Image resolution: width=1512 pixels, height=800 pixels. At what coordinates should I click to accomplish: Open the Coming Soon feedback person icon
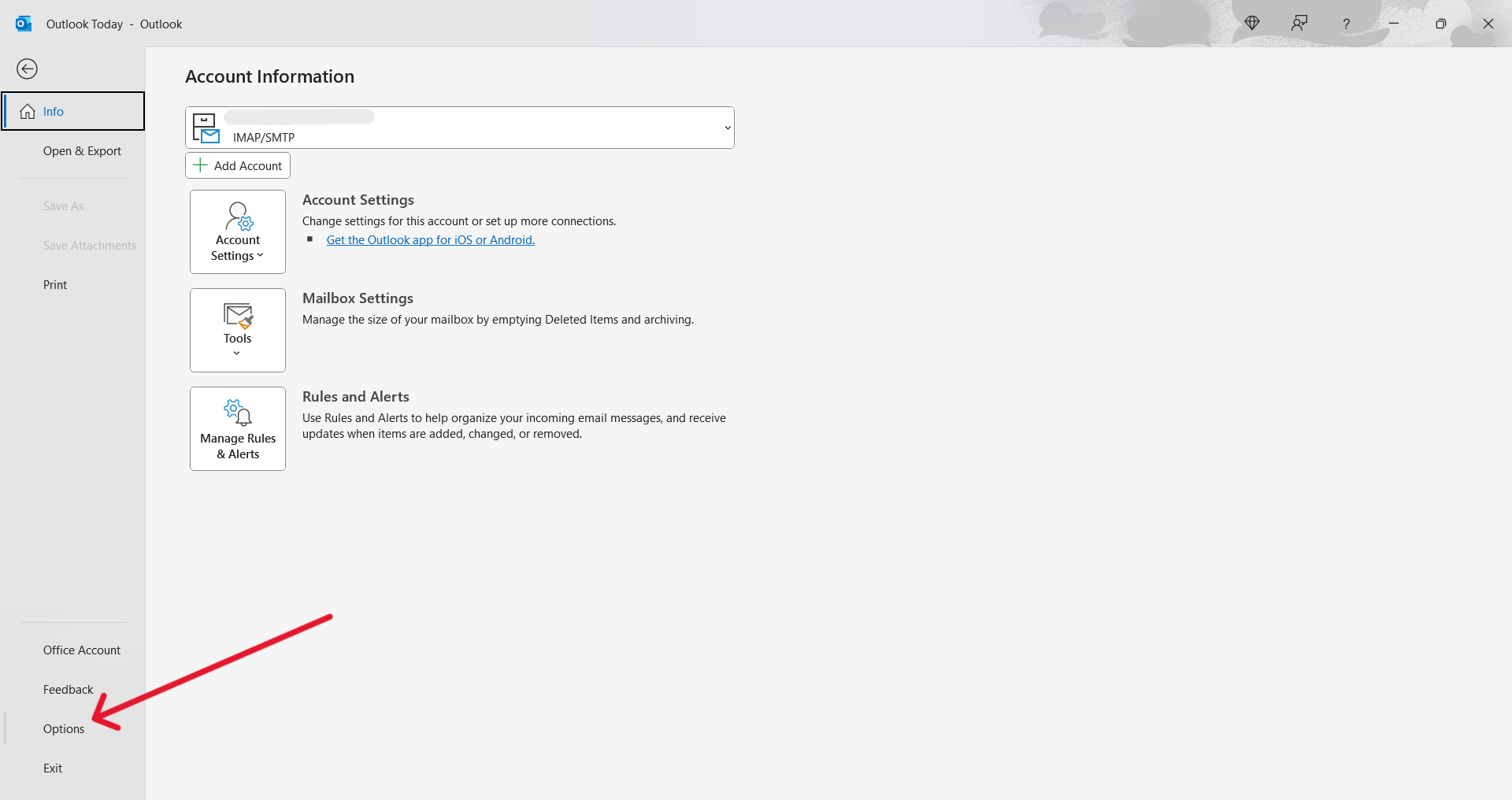[1299, 24]
